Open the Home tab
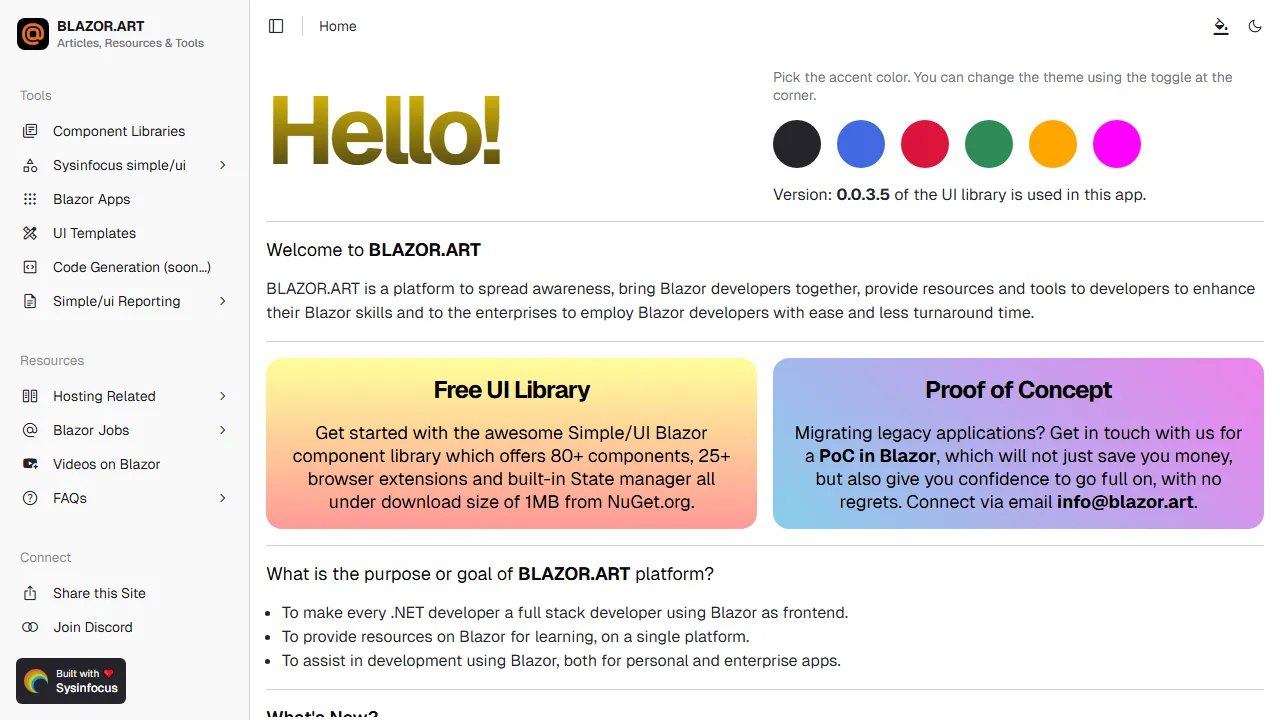1280x720 pixels. [x=337, y=26]
